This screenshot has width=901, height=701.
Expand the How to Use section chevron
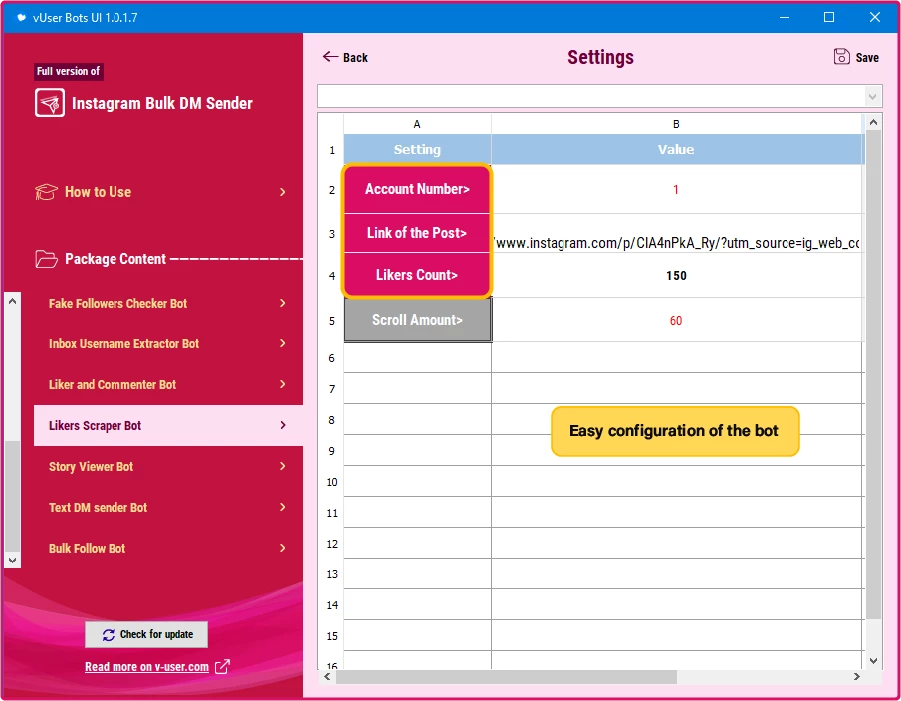pyautogui.click(x=282, y=192)
